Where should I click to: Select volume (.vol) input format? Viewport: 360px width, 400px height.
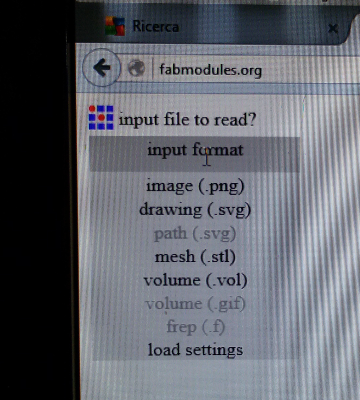tap(196, 280)
